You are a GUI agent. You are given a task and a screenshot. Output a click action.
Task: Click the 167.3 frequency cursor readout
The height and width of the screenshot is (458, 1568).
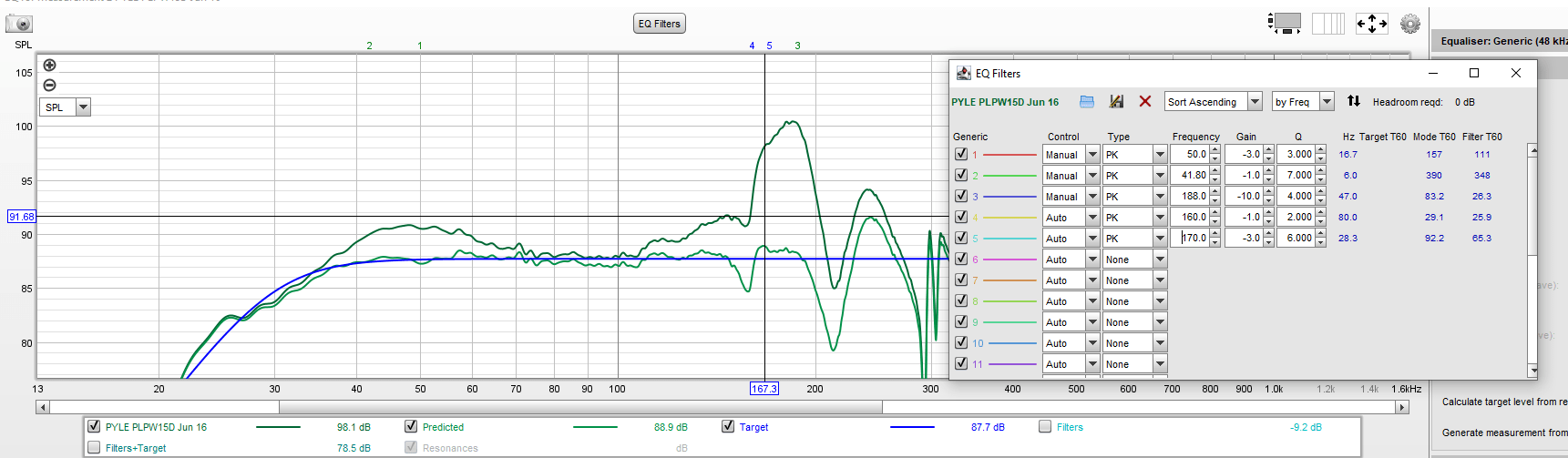764,389
